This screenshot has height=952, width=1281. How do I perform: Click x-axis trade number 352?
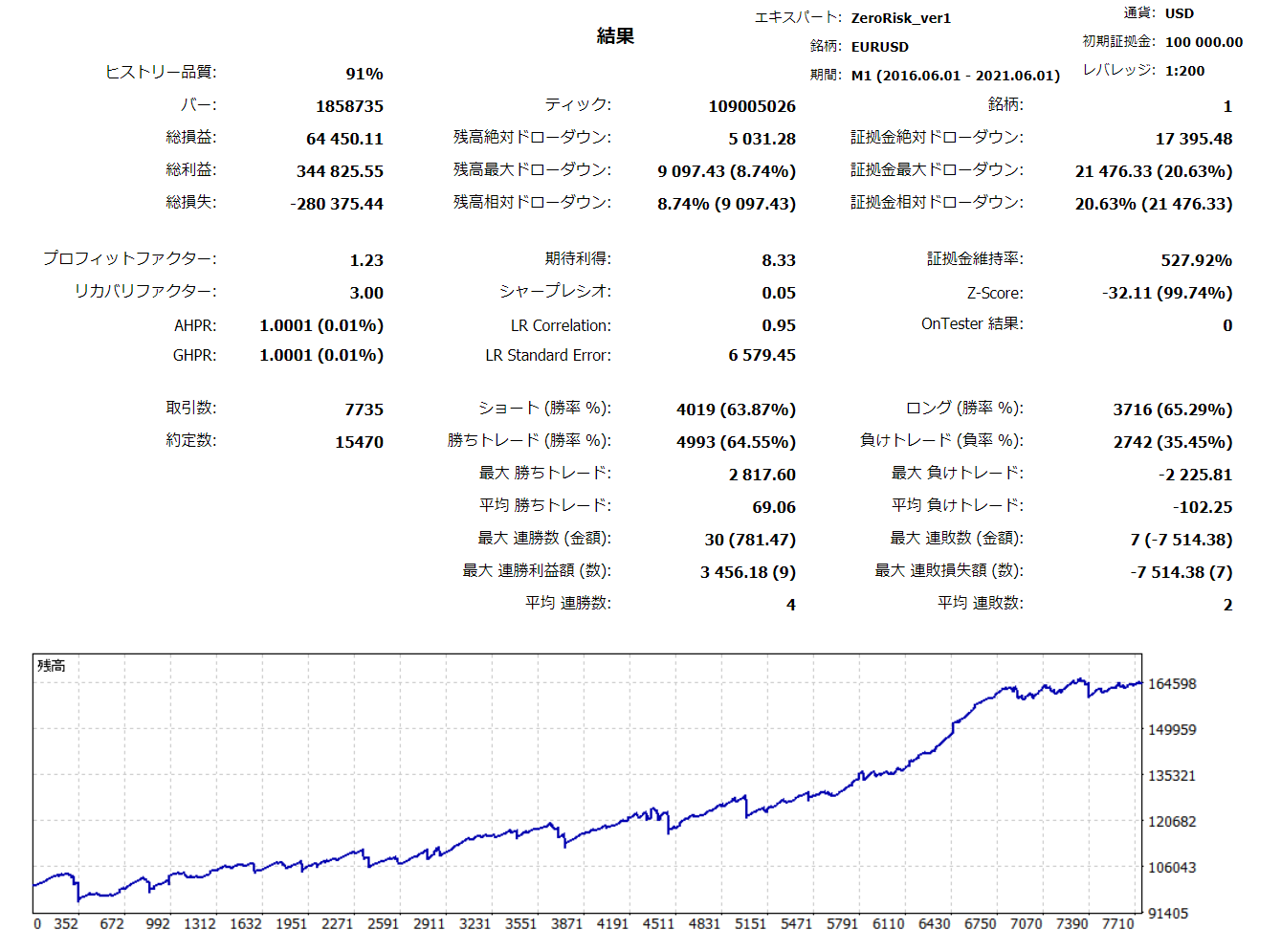66,924
